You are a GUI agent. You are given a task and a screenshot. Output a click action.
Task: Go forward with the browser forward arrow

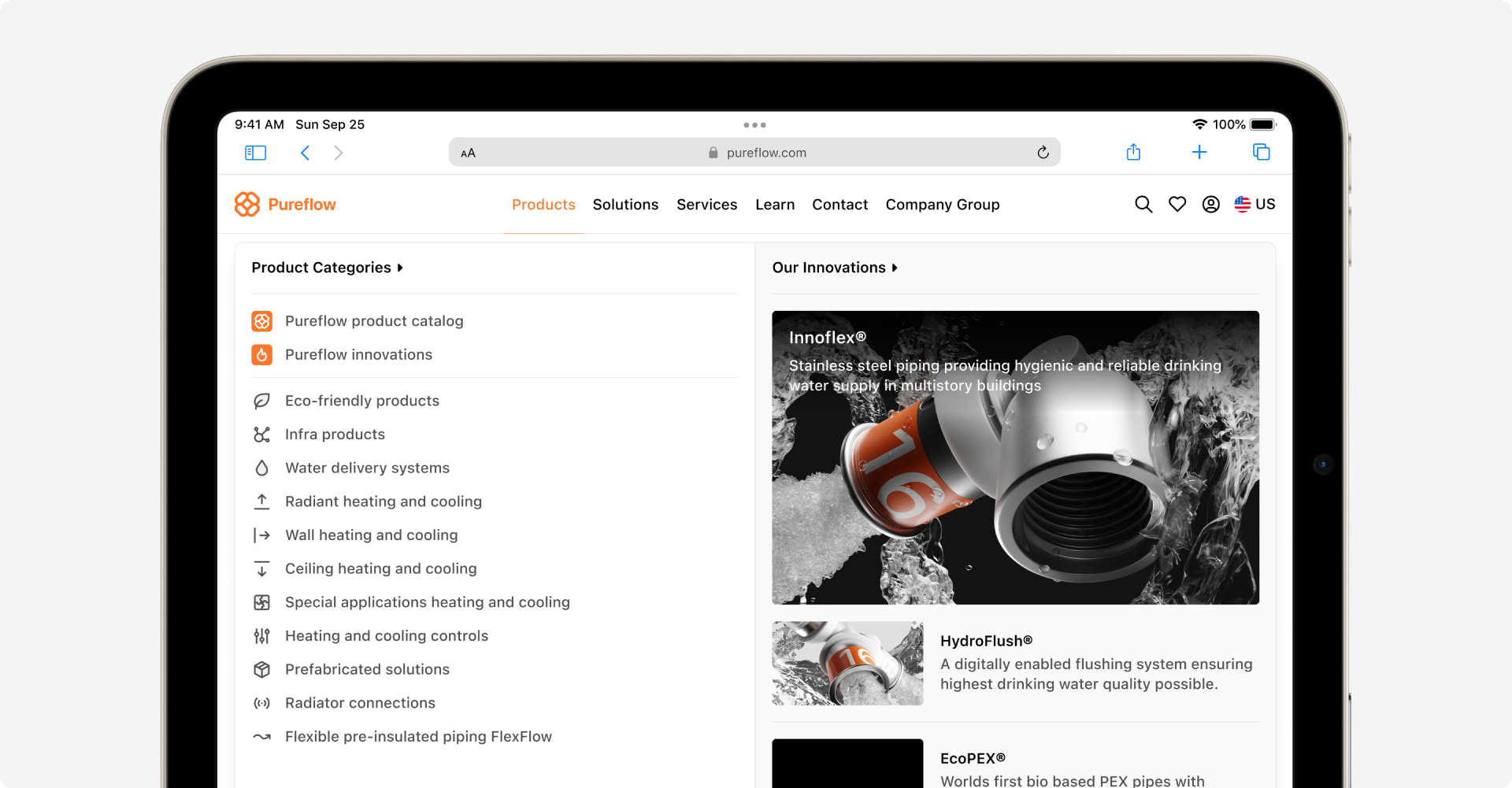click(338, 153)
